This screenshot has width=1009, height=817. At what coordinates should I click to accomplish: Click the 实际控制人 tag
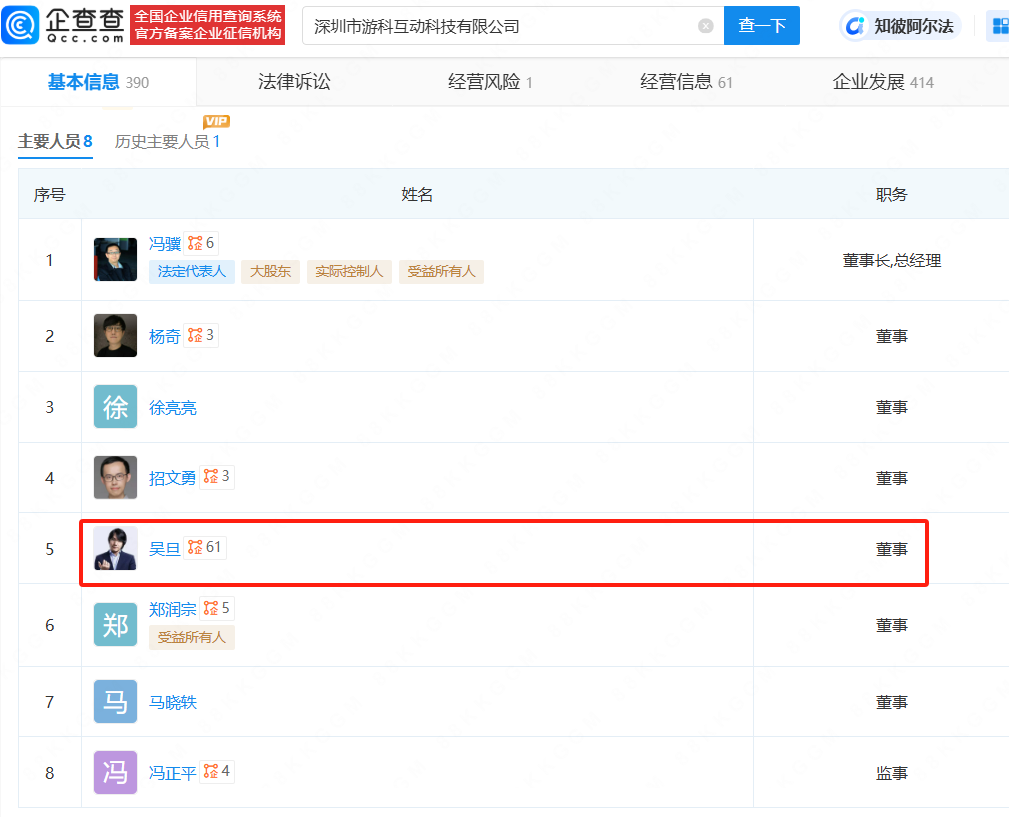tap(349, 271)
